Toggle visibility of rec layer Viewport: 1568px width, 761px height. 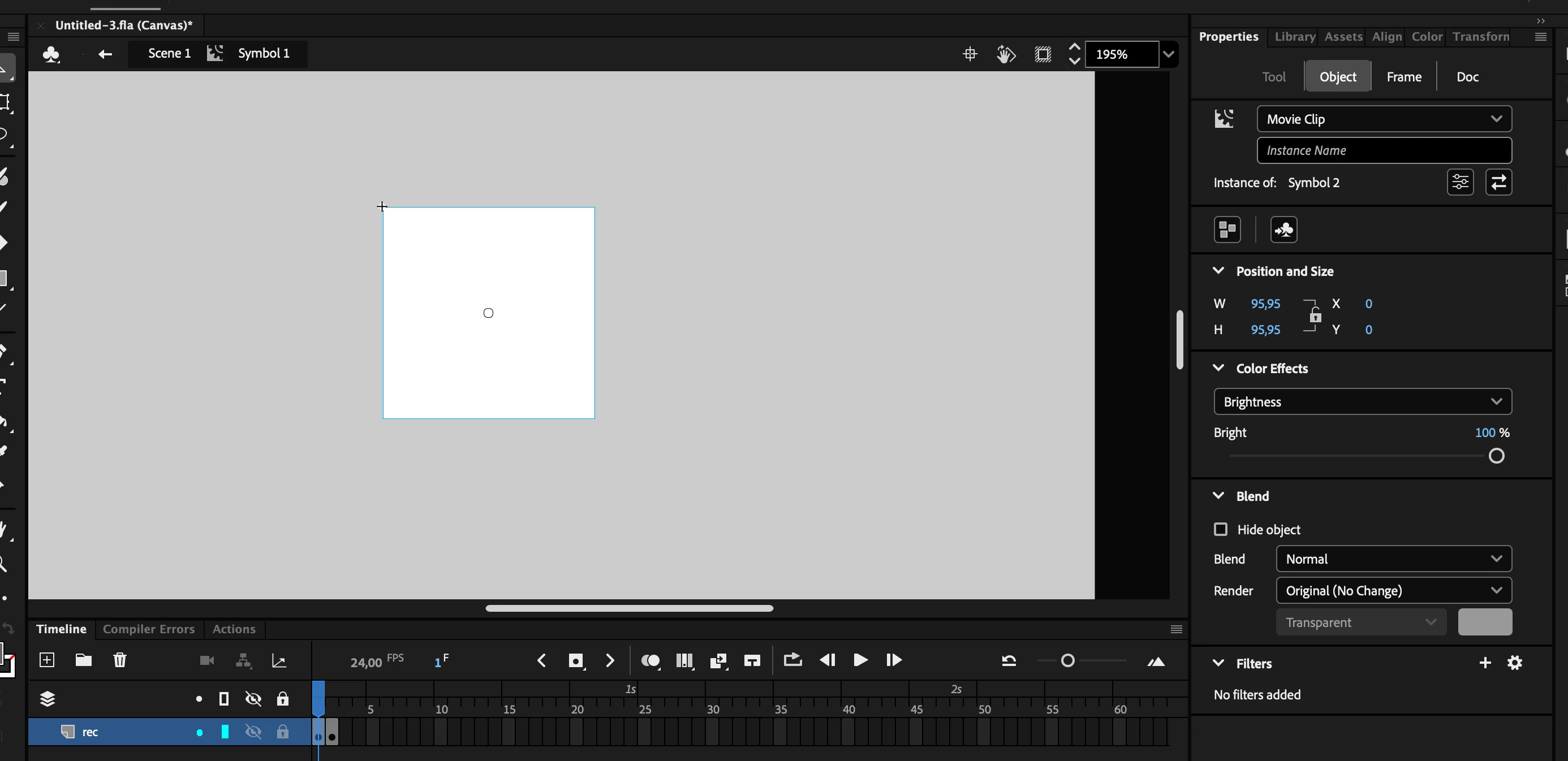click(253, 732)
